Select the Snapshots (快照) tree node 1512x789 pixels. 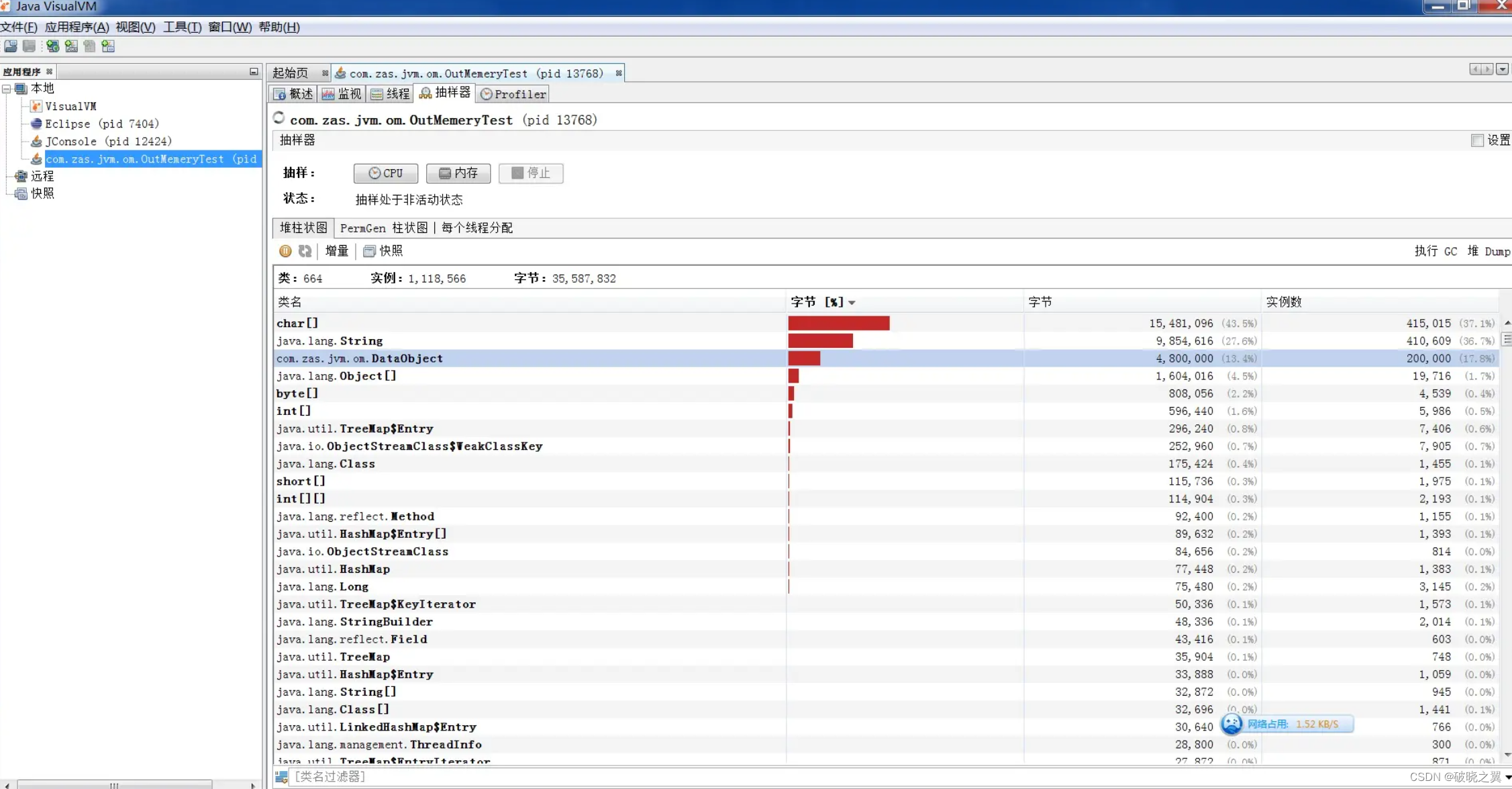(x=42, y=193)
